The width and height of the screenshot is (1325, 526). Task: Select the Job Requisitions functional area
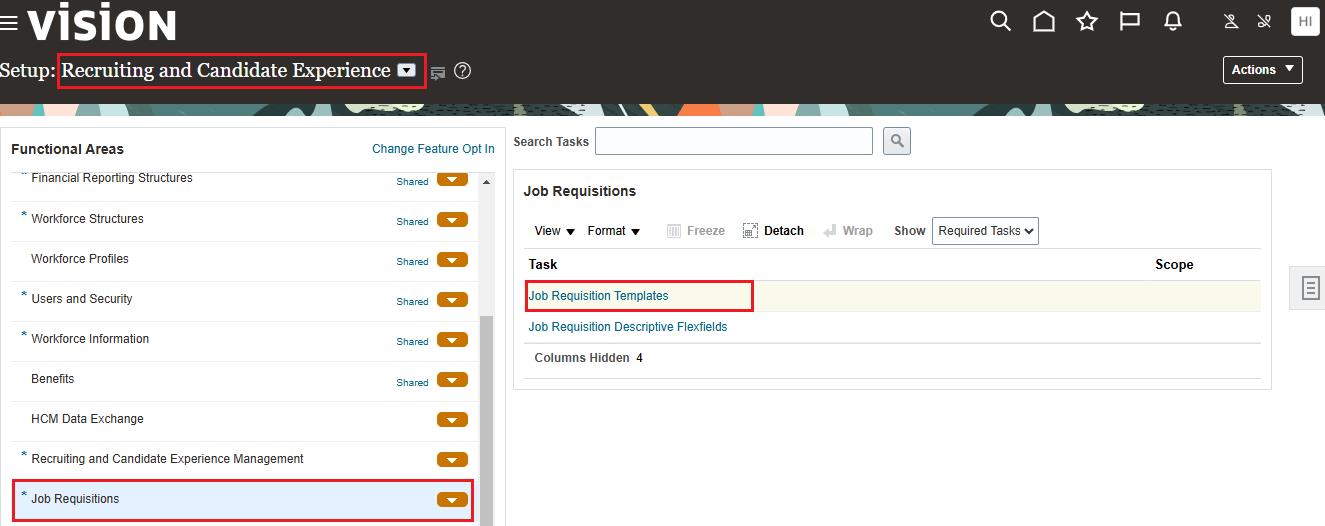(x=75, y=499)
